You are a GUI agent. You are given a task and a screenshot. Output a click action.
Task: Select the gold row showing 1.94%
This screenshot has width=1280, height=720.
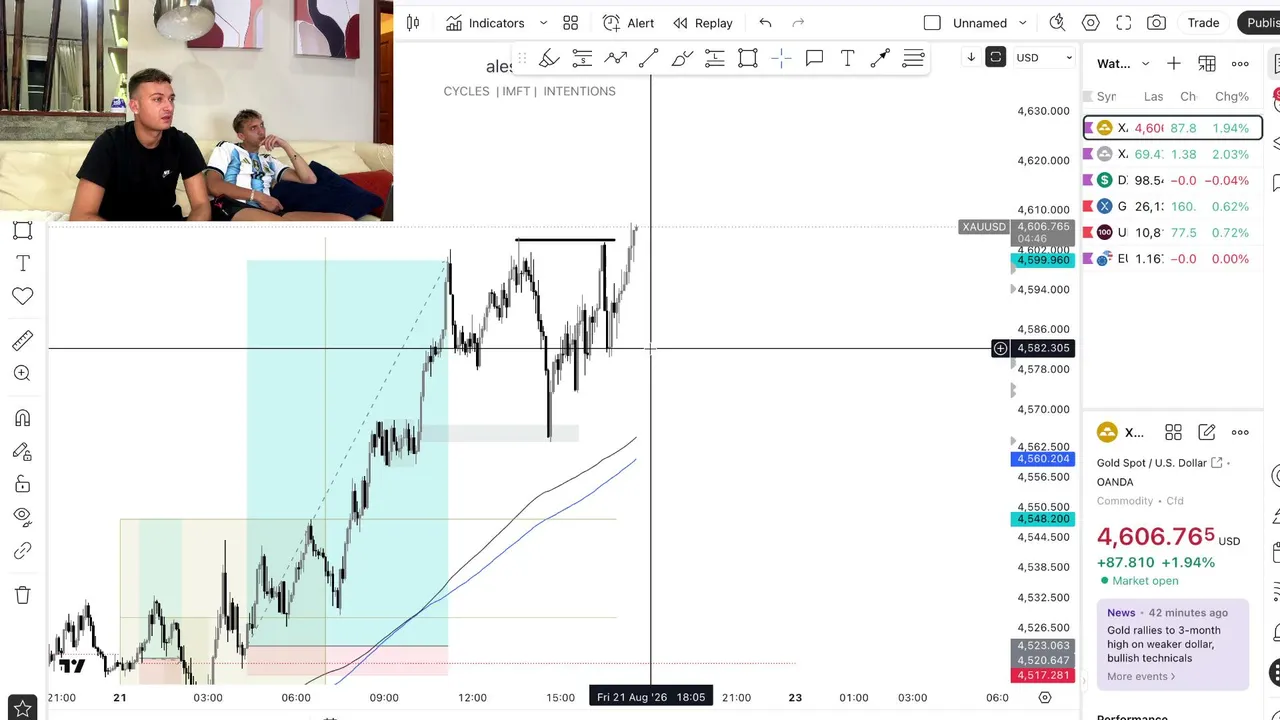(x=1173, y=128)
